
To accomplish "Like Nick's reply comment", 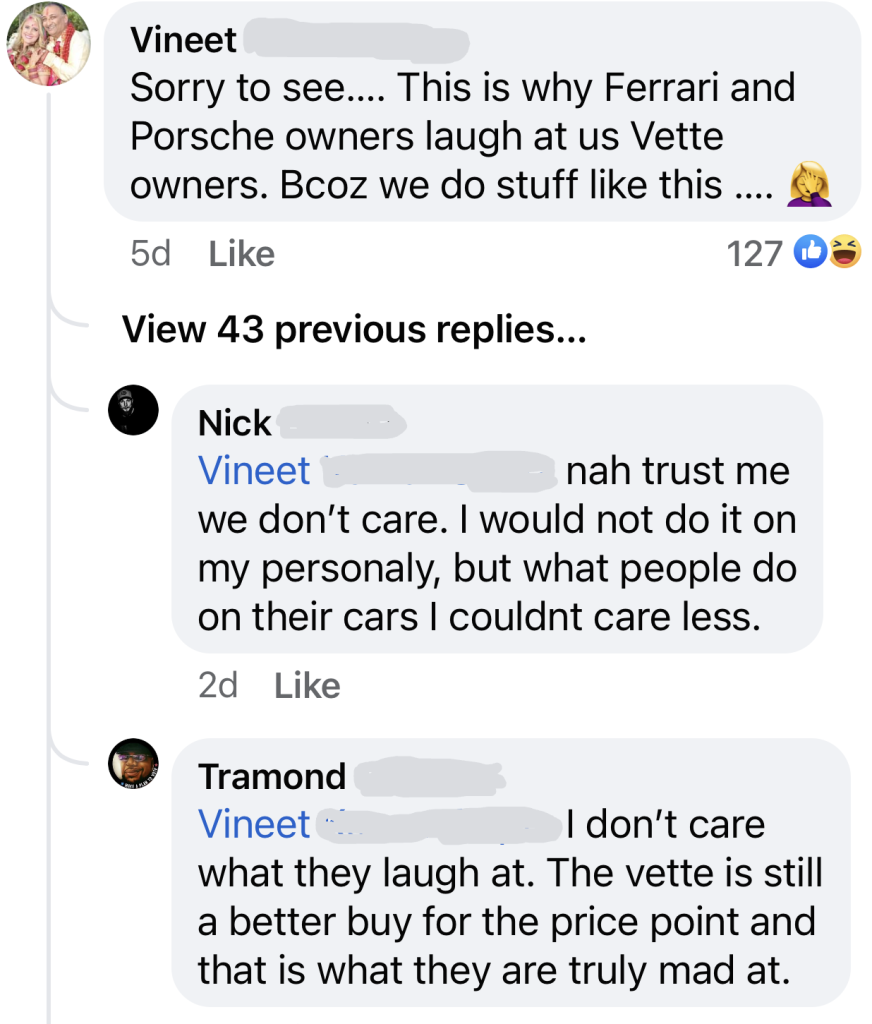I will (x=307, y=686).
